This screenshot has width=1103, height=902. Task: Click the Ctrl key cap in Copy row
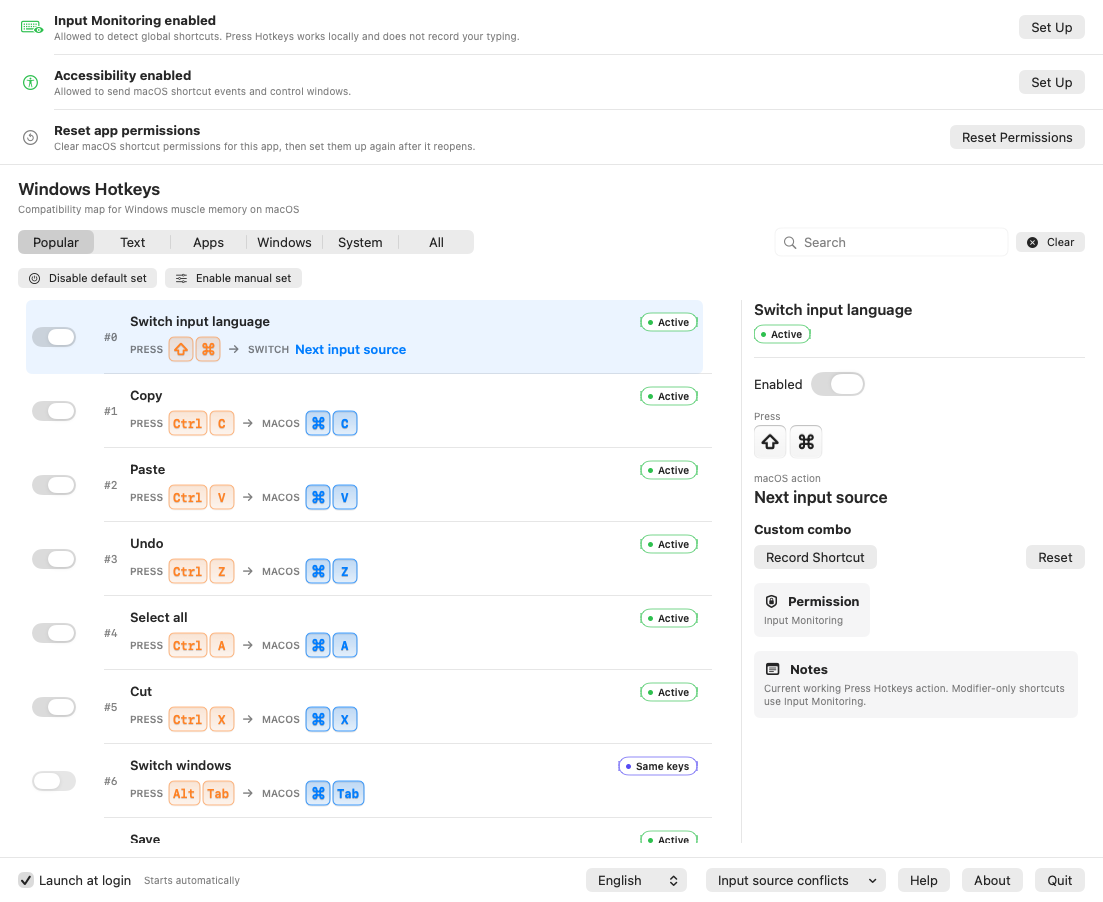(x=188, y=424)
